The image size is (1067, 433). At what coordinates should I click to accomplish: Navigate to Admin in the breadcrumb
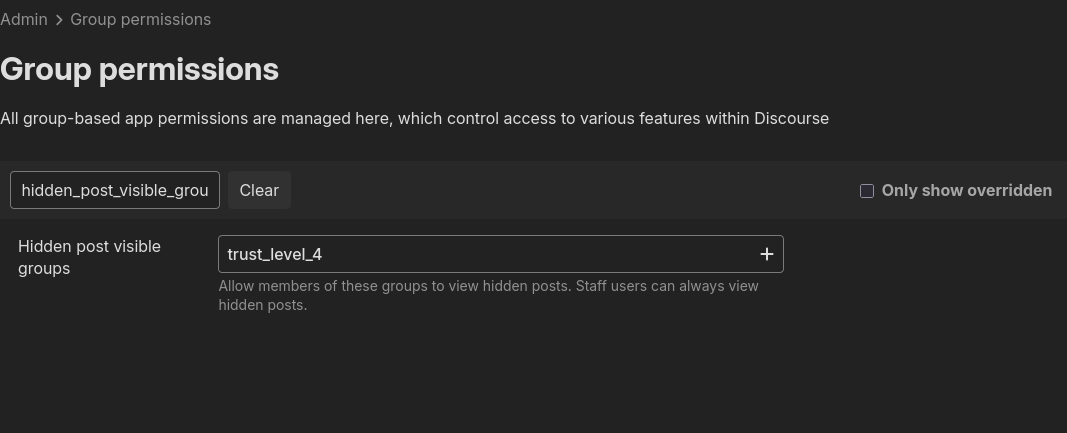24,19
